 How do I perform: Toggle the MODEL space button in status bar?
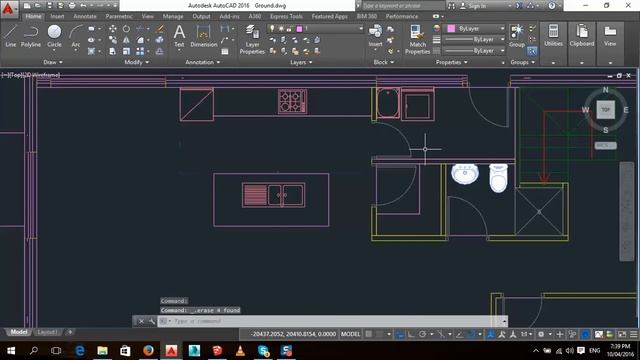pyautogui.click(x=350, y=334)
